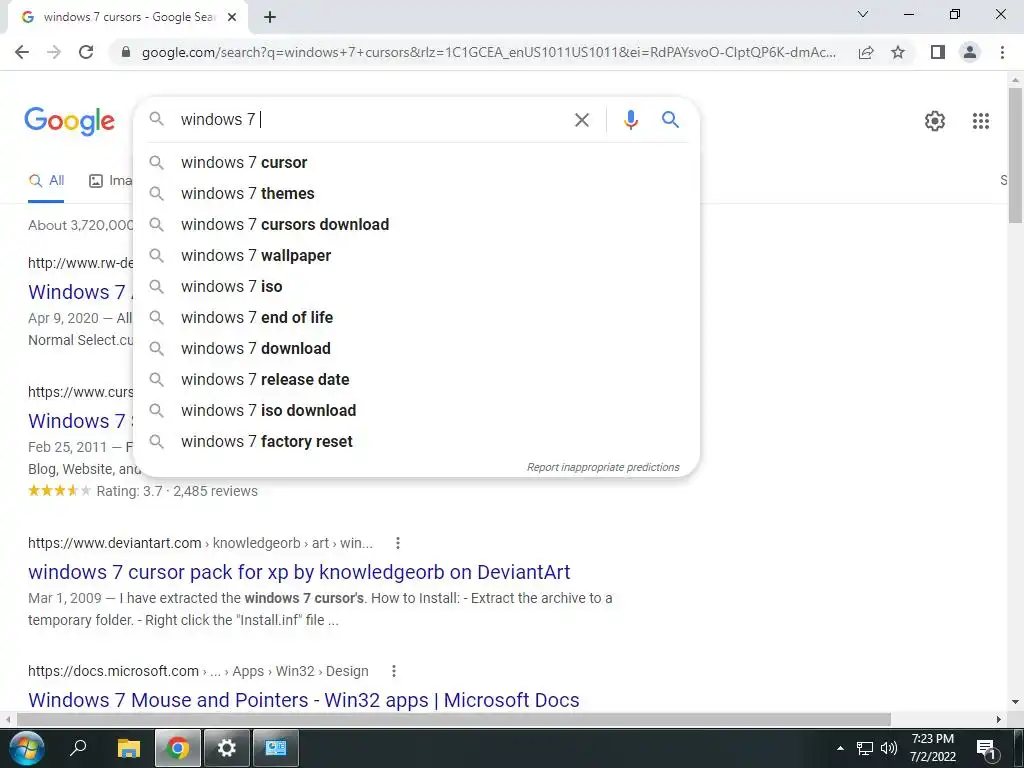Submit search with the blue magnifier icon

coord(670,120)
